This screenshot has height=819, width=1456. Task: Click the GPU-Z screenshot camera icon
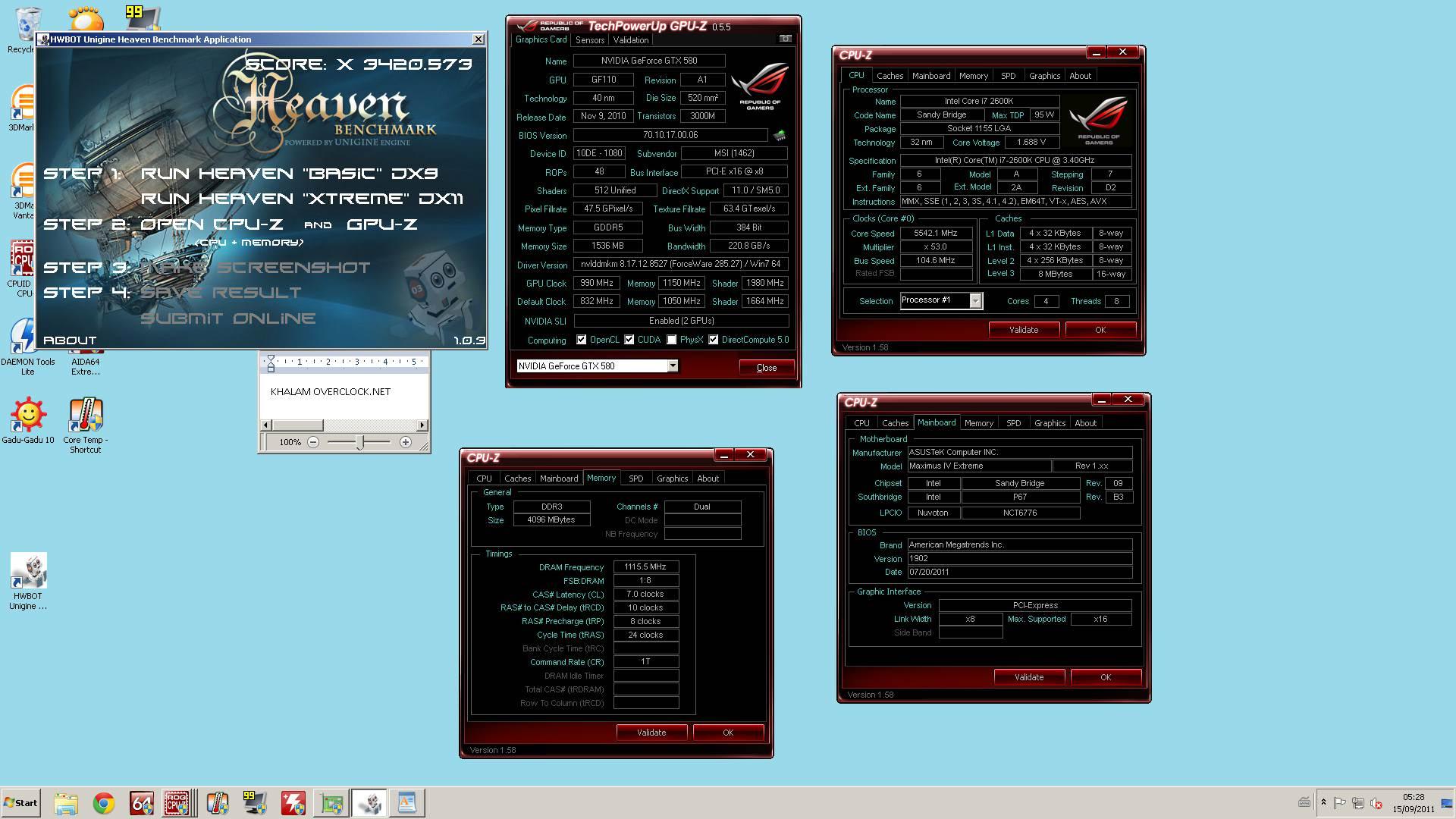tap(786, 39)
